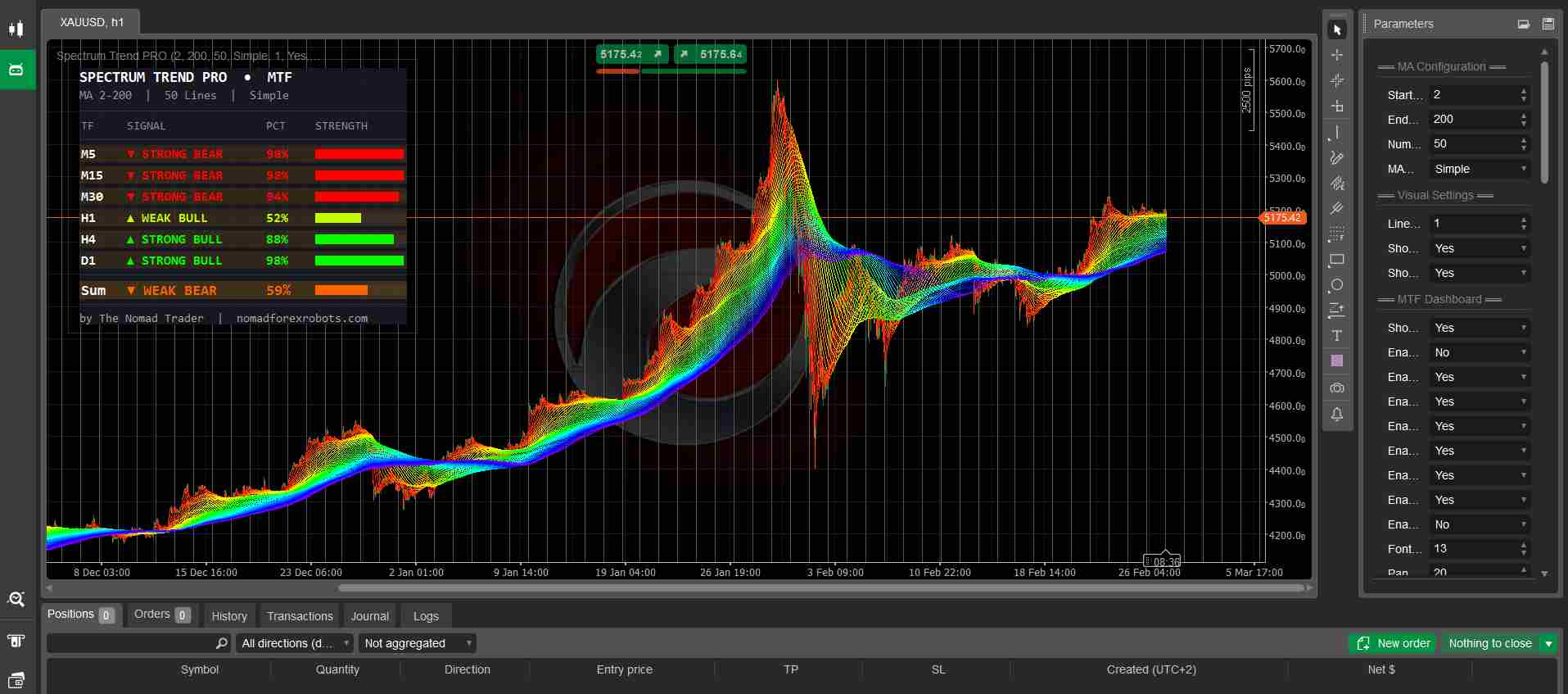Switch to the XAUUSD, h1 chart tab
Viewport: 1568px width, 694px height.
coord(91,22)
